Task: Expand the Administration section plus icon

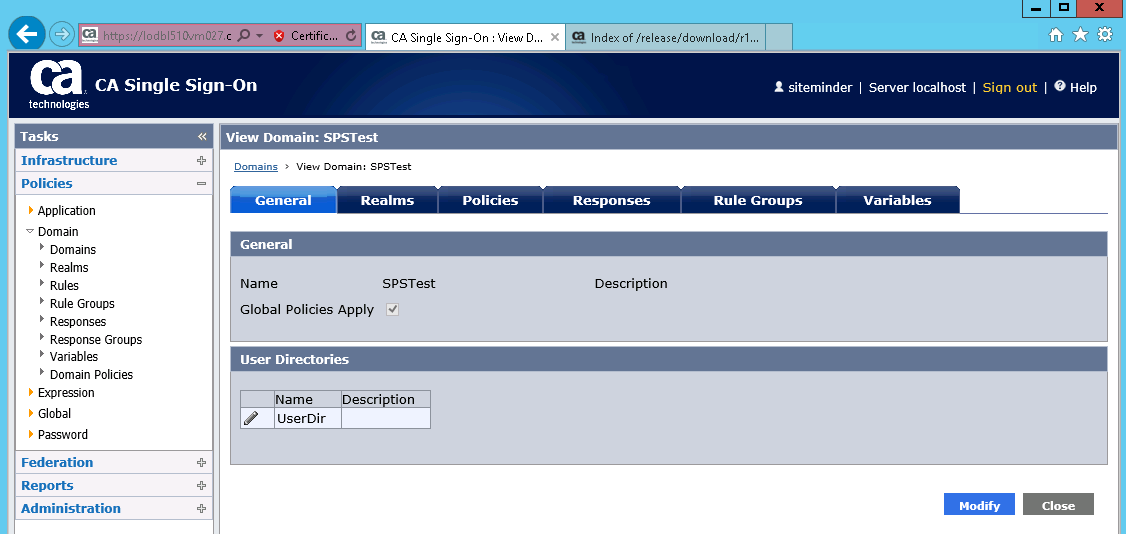Action: (202, 509)
